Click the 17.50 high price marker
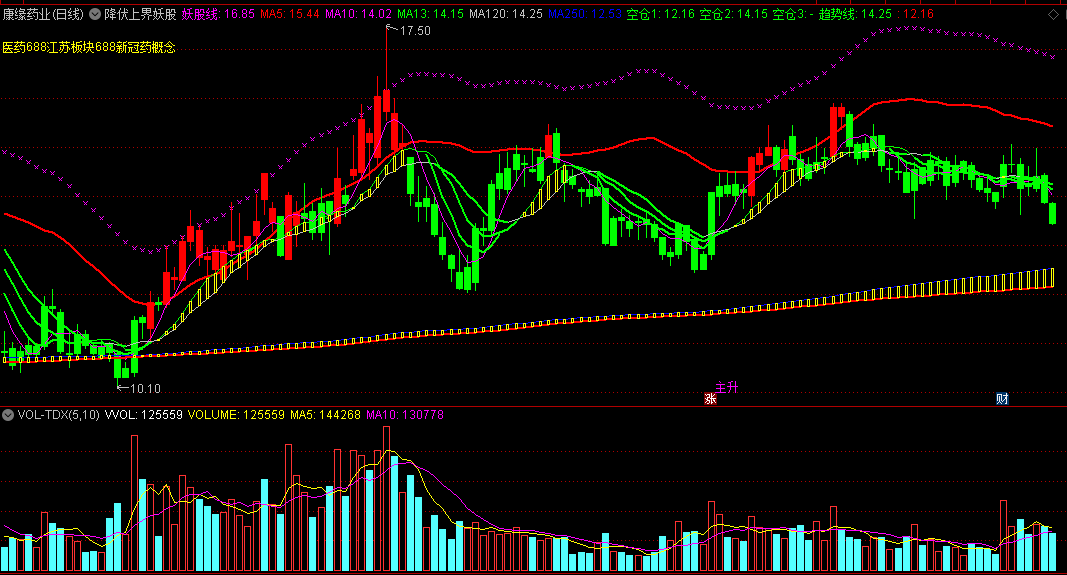Screen dimensions: 1067x575 click(415, 31)
